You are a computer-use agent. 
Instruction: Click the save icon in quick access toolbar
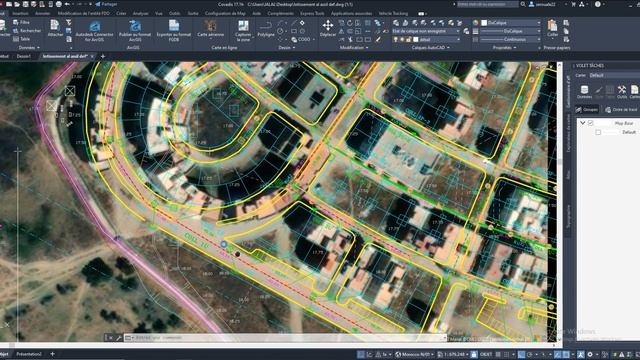(25, 4)
